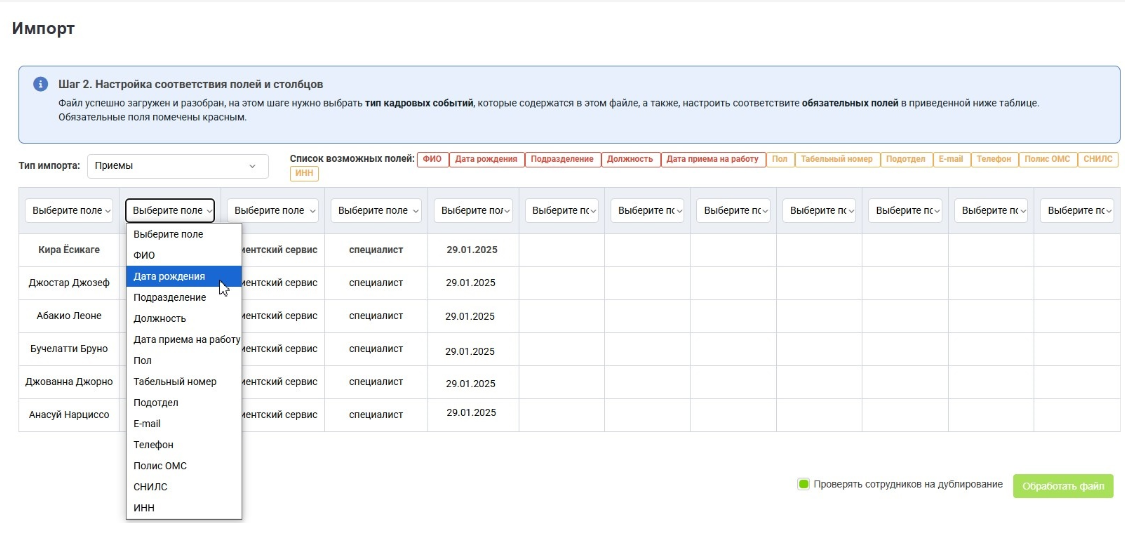Open the field dropdown above the 29.01.2025 column

473,210
